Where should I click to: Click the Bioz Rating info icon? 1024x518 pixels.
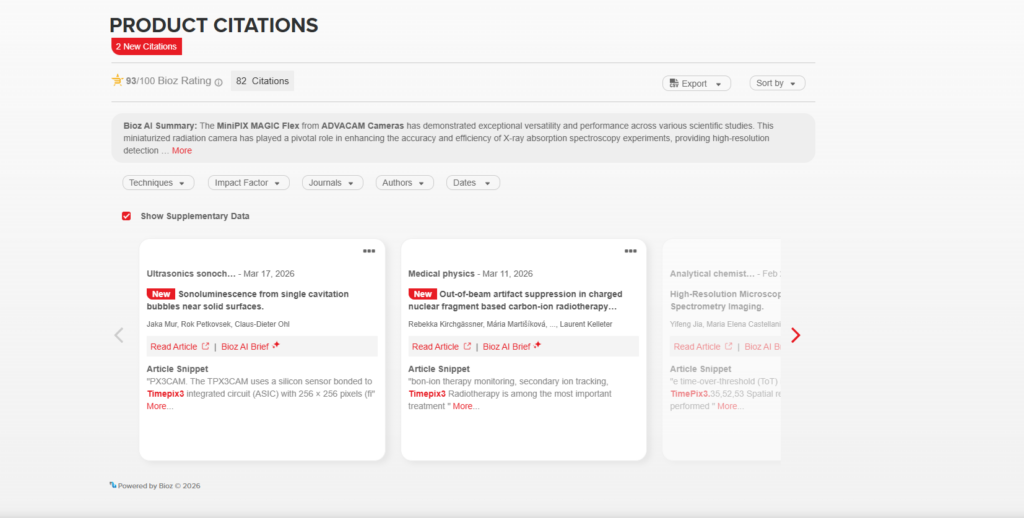219,82
